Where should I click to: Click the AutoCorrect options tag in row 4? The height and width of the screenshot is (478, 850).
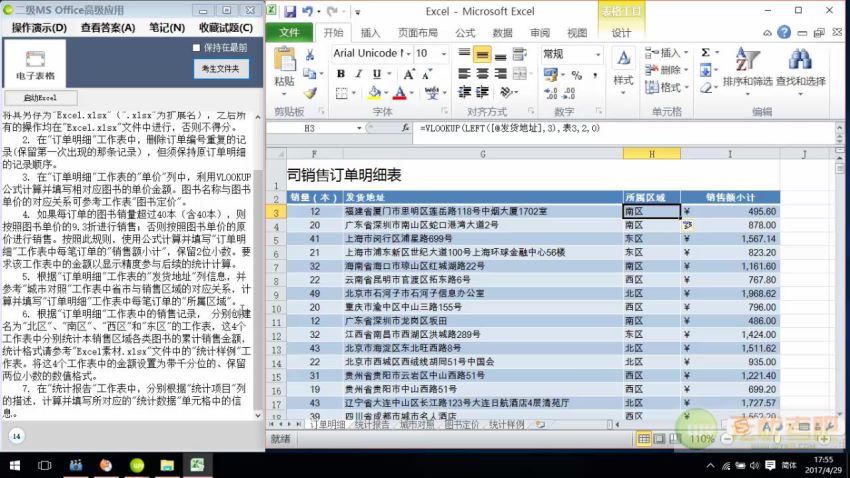click(x=688, y=225)
